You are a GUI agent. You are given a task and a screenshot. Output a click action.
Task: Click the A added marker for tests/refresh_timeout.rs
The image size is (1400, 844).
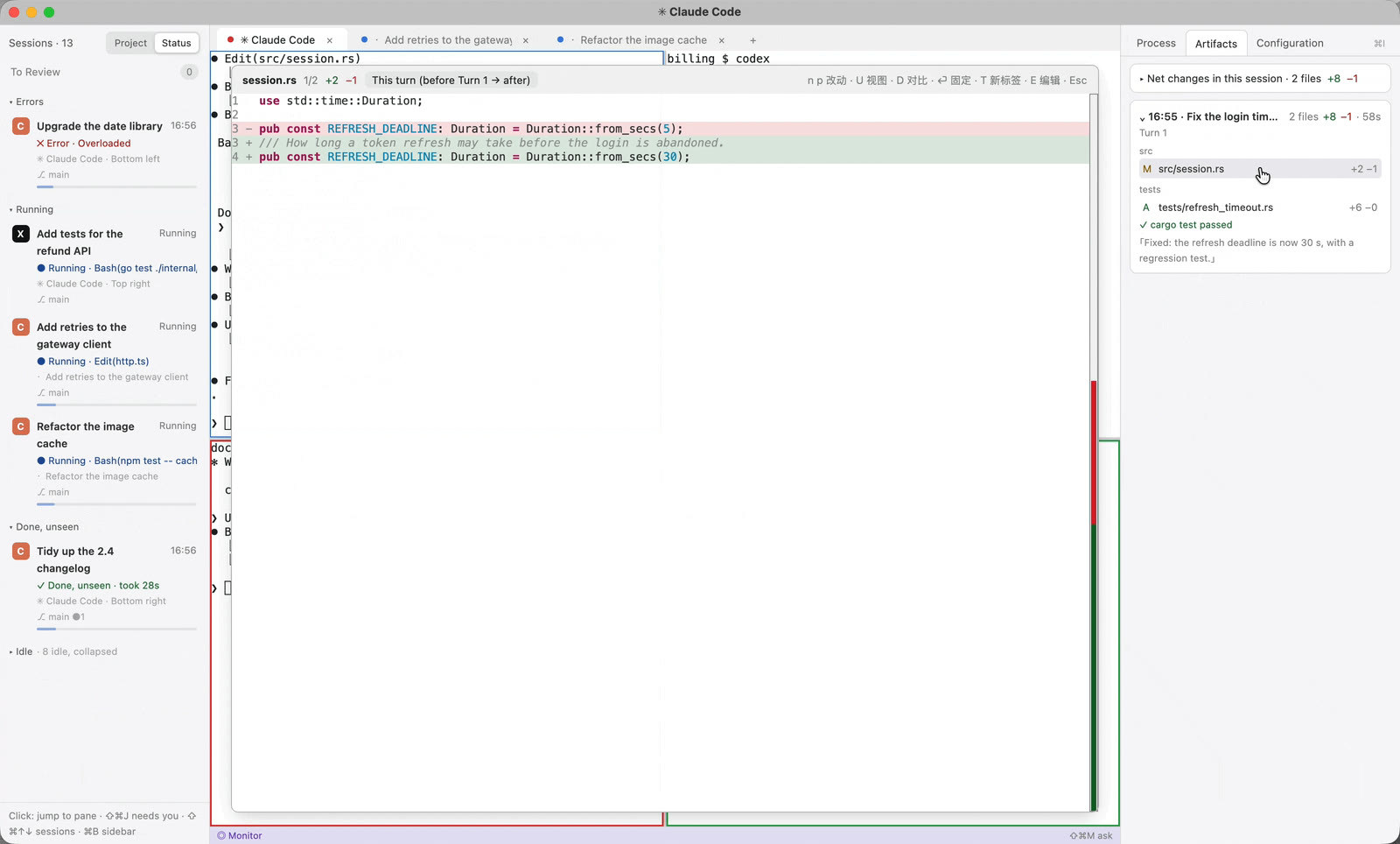(1146, 207)
